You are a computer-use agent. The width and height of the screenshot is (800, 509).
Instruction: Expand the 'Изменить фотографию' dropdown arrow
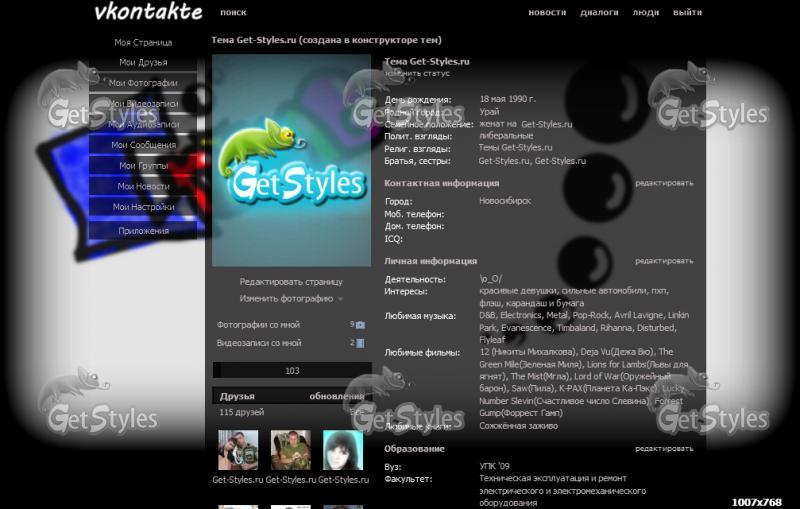[x=340, y=299]
